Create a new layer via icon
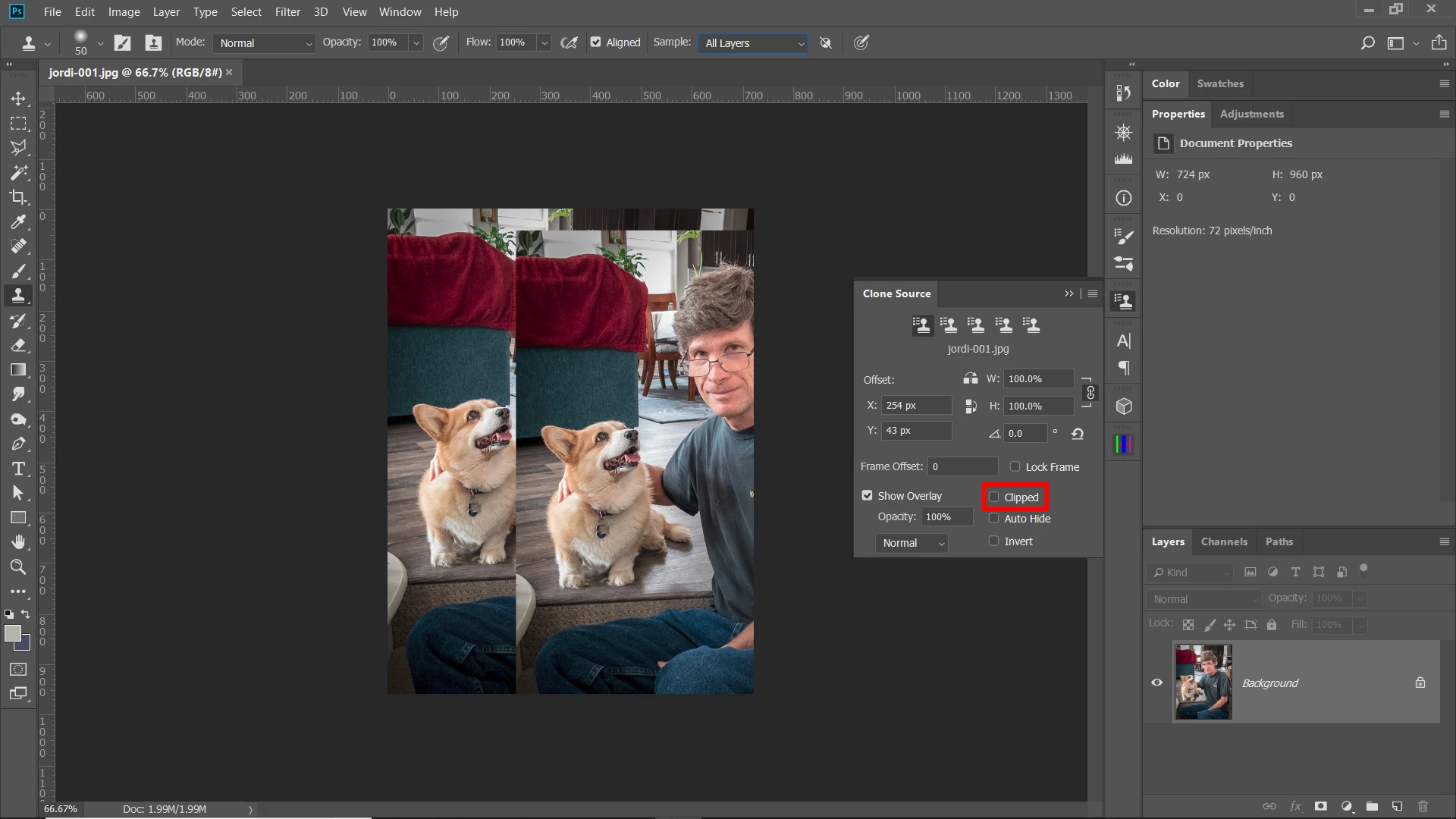The height and width of the screenshot is (819, 1456). (1397, 806)
